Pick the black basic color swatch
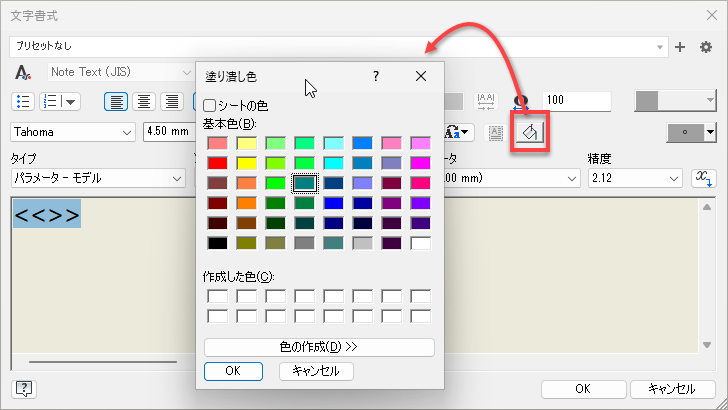The height and width of the screenshot is (410, 728). coord(217,243)
